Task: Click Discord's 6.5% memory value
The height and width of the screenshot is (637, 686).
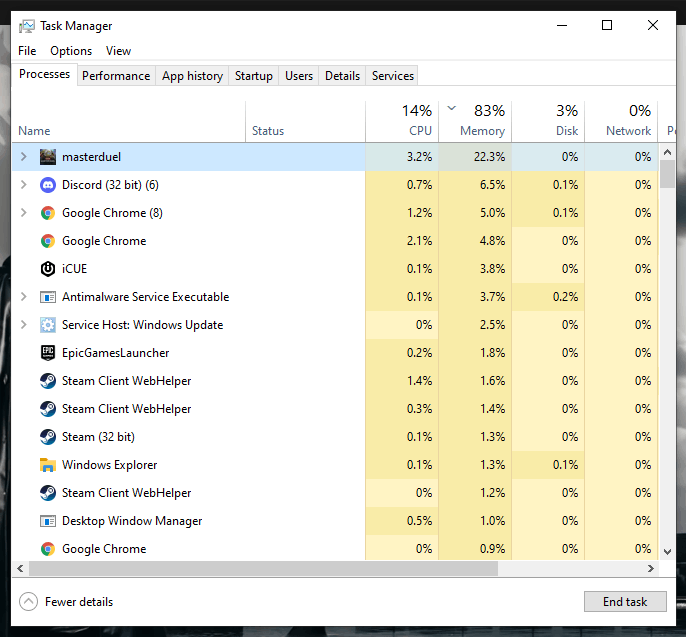Action: pyautogui.click(x=492, y=185)
